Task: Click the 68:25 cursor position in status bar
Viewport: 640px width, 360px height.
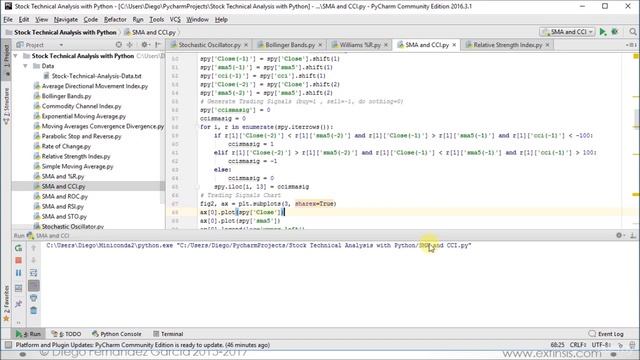Action: (557, 345)
